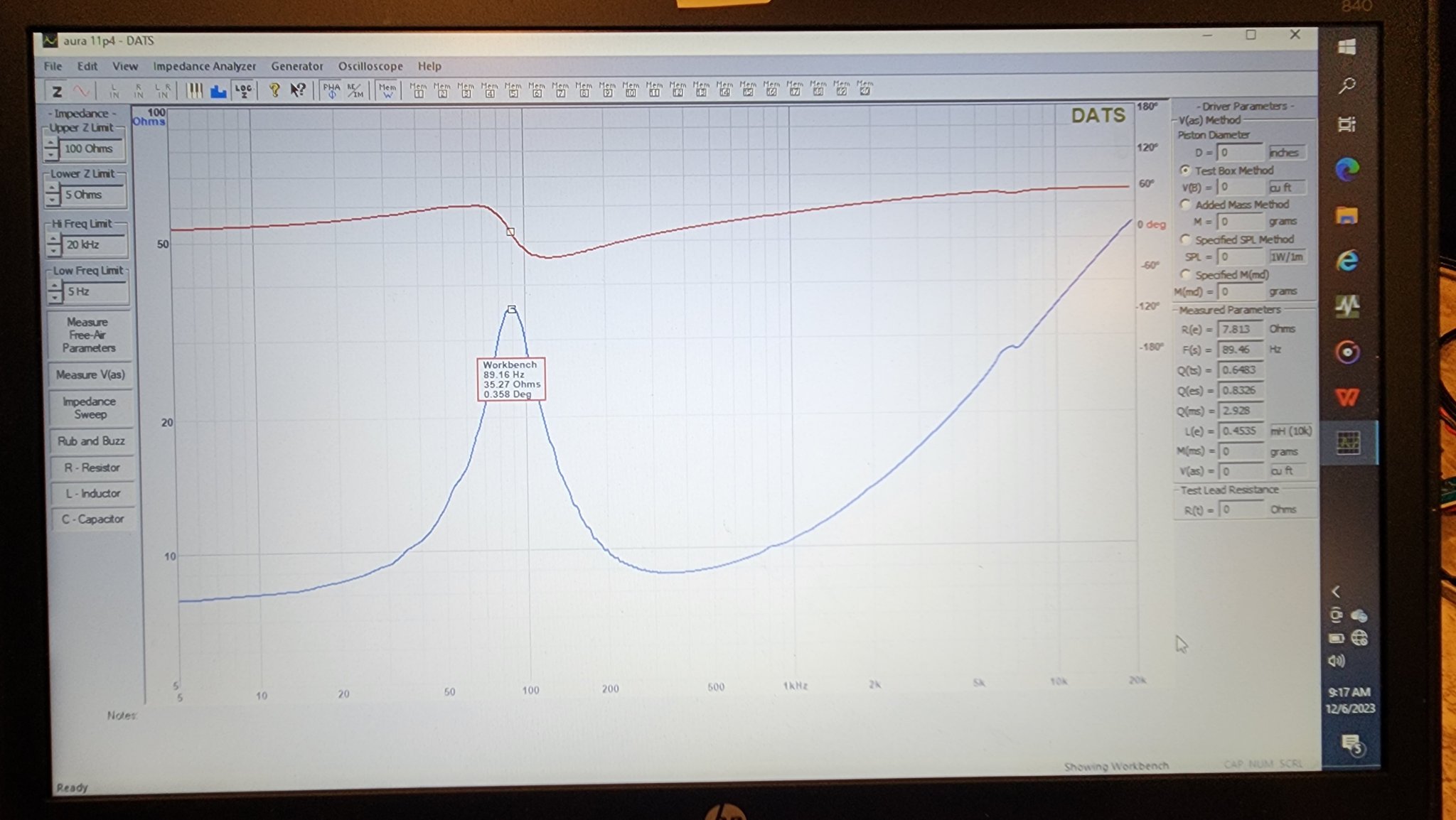Click the blue bar chart toolbar icon
Screen dimensions: 1456x820
[218, 91]
